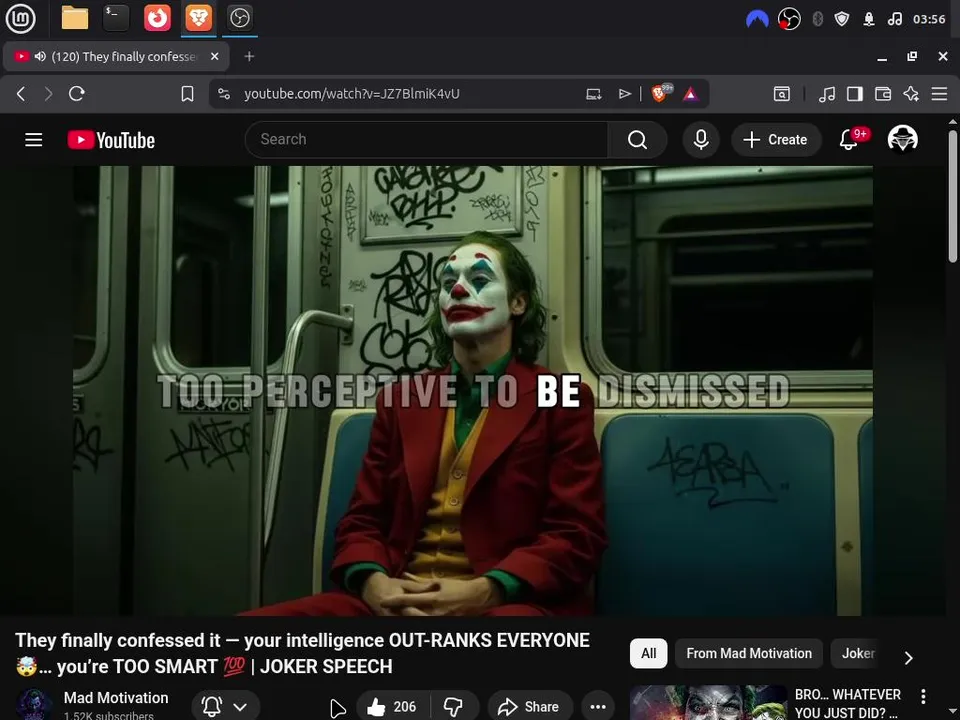Open options menu for 'BRO... WHATEVER' video
The width and height of the screenshot is (960, 720).
[923, 696]
